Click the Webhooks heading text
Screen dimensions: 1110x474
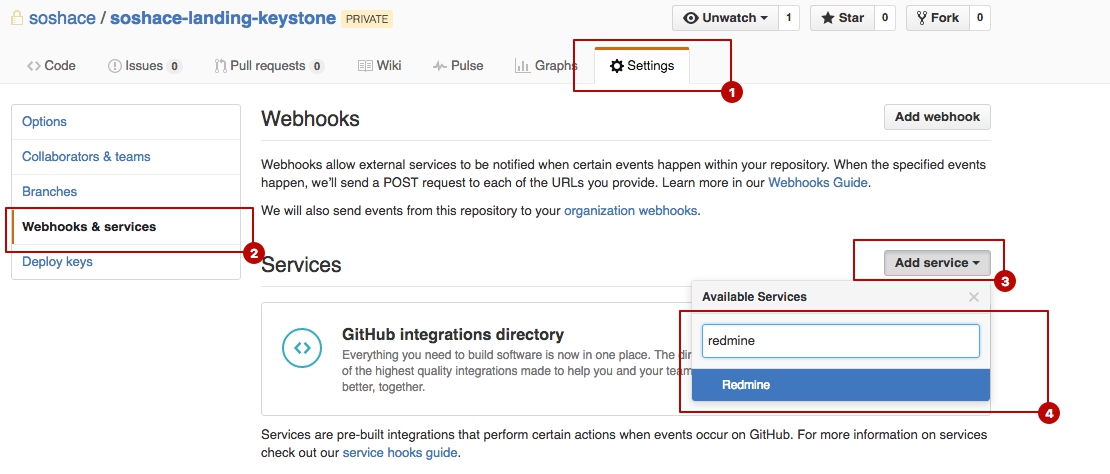[x=310, y=118]
